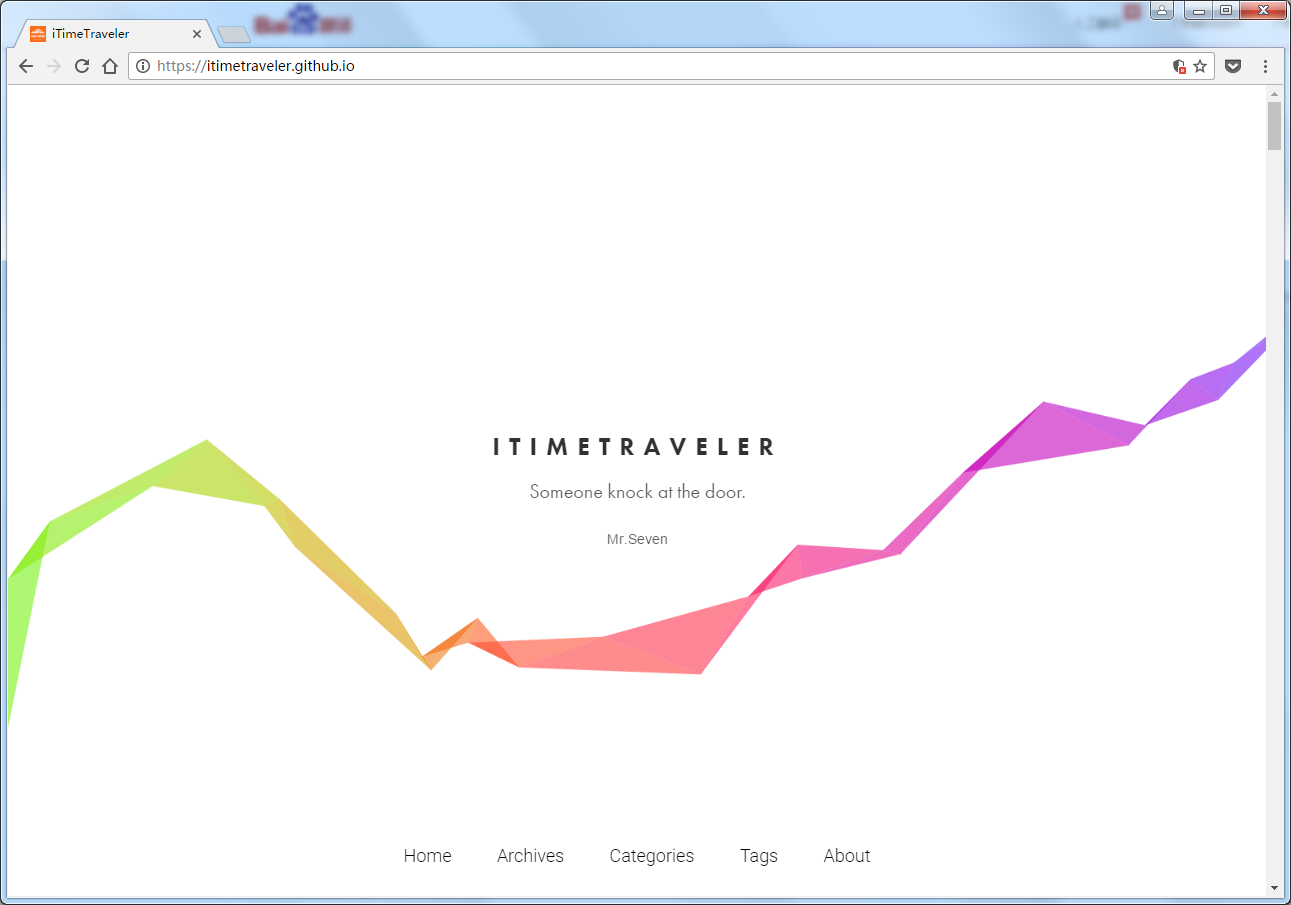
Task: Click the Chrome user profile button
Action: [x=1161, y=11]
